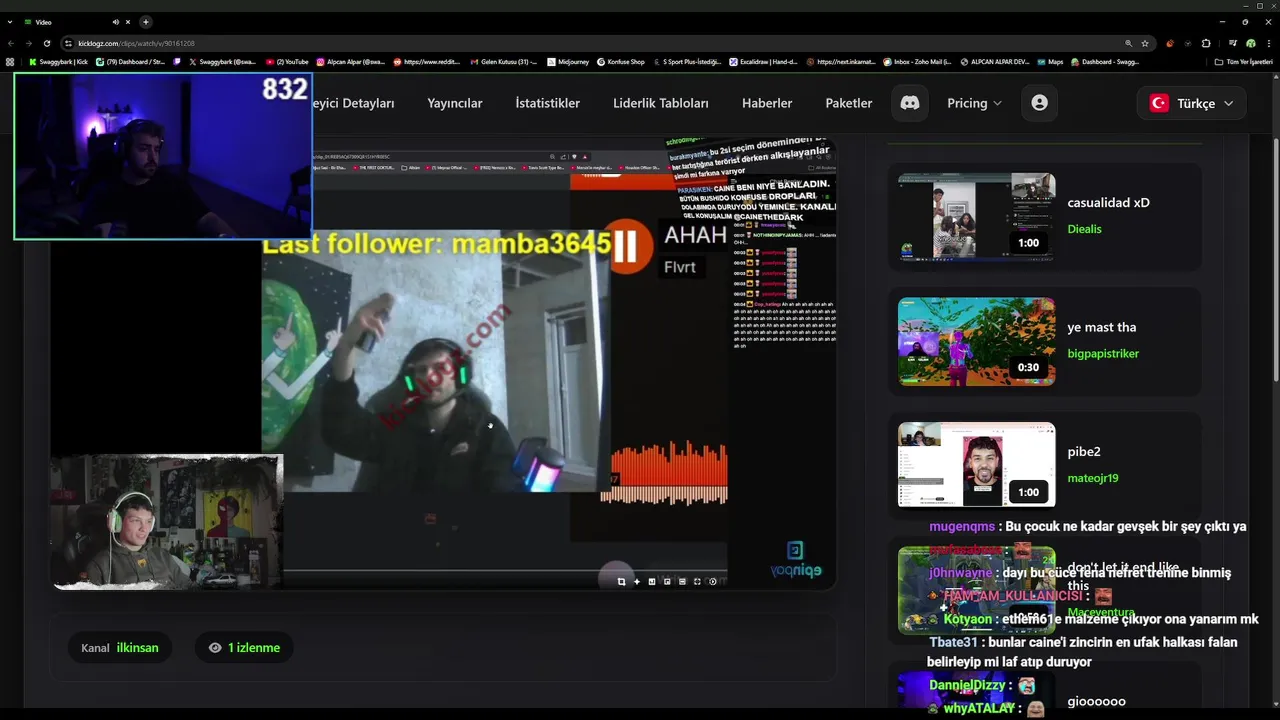Open the 'Swaggybark | Kick' bookmark
Viewport: 1280px width, 720px height.
pos(59,62)
